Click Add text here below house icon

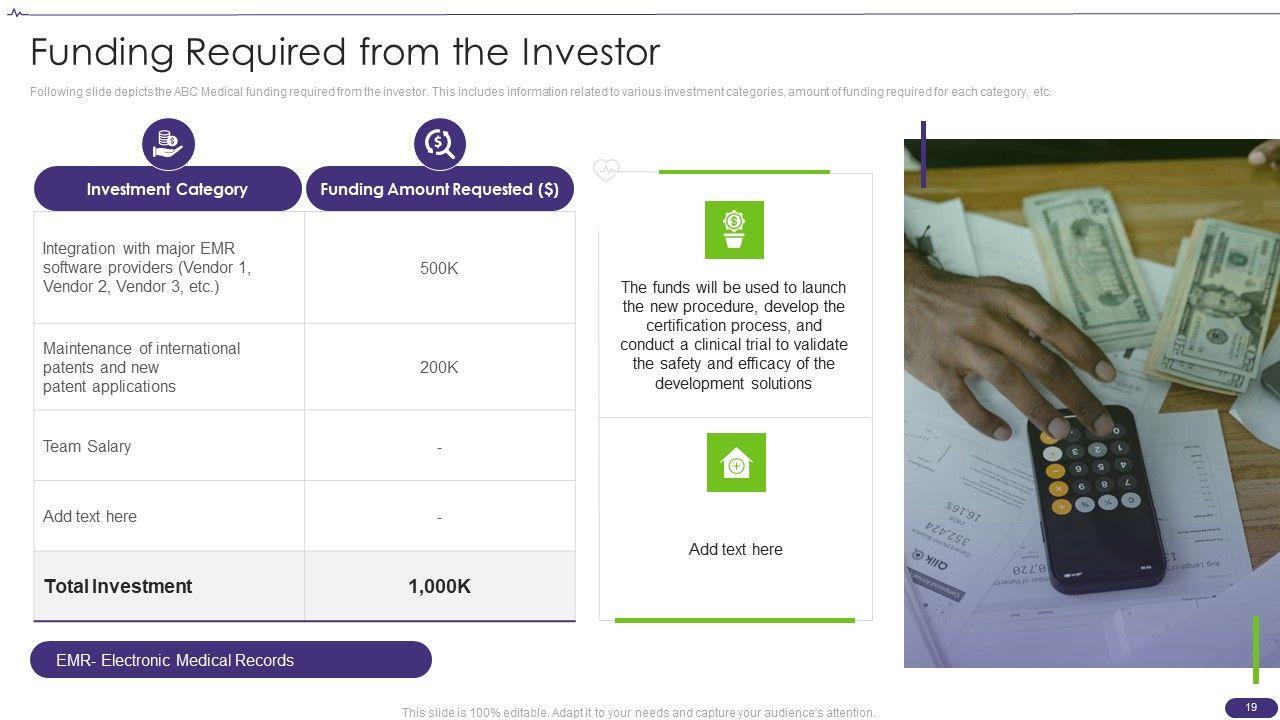[736, 549]
